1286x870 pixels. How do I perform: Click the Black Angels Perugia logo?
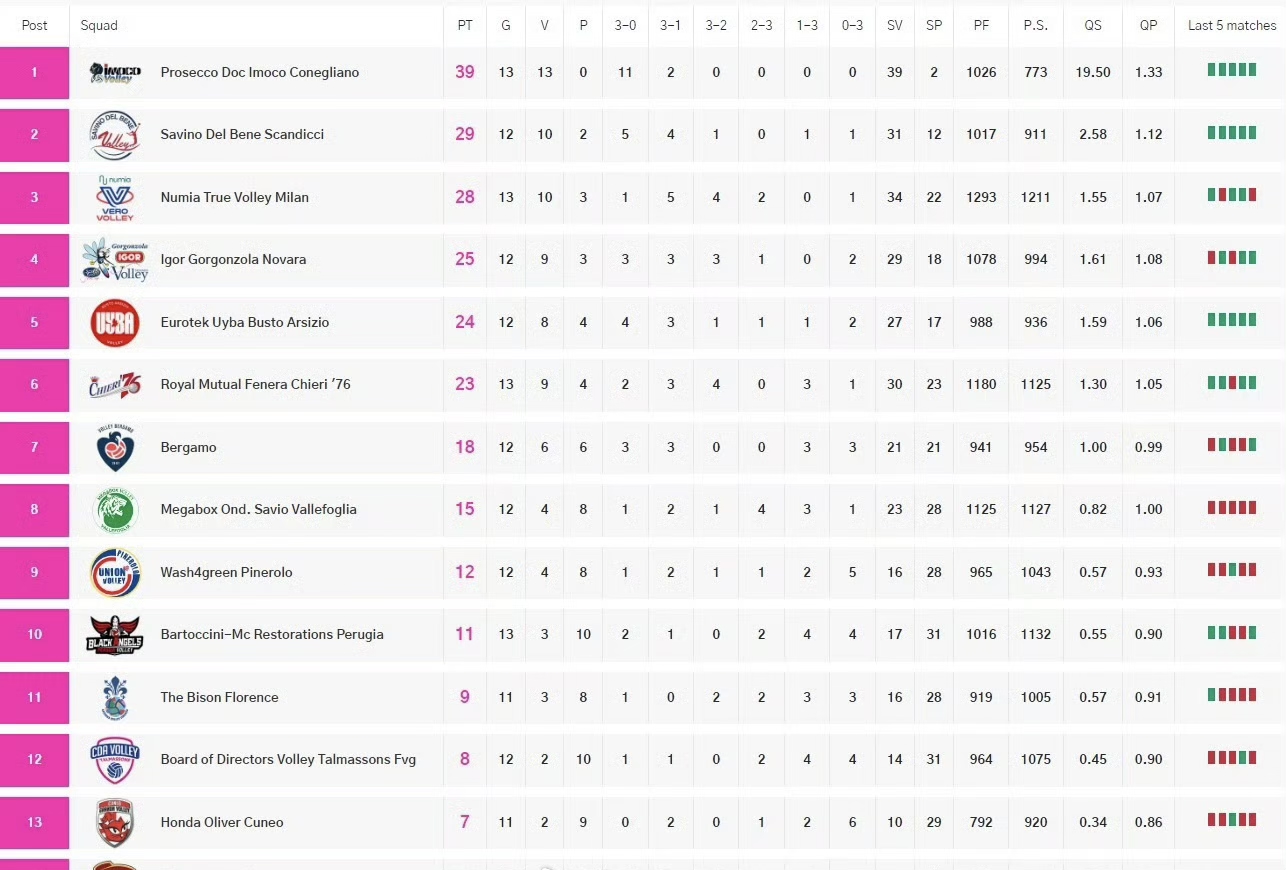pos(115,634)
